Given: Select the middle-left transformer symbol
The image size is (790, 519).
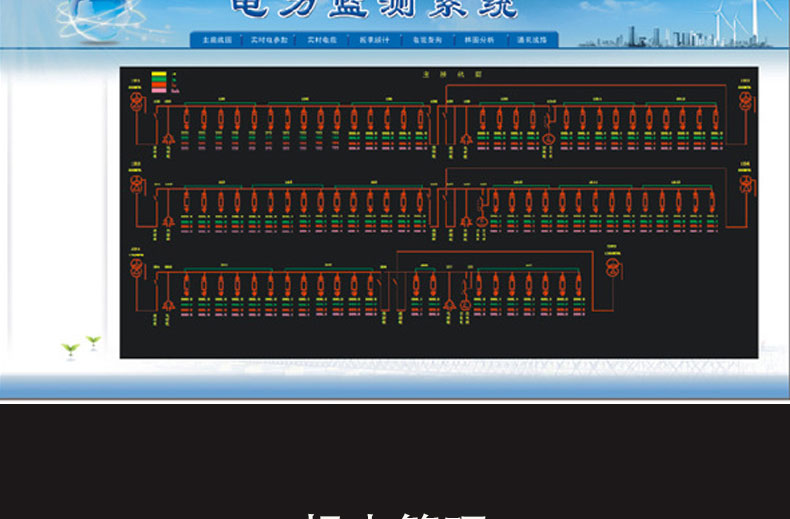Looking at the screenshot, I should point(137,184).
